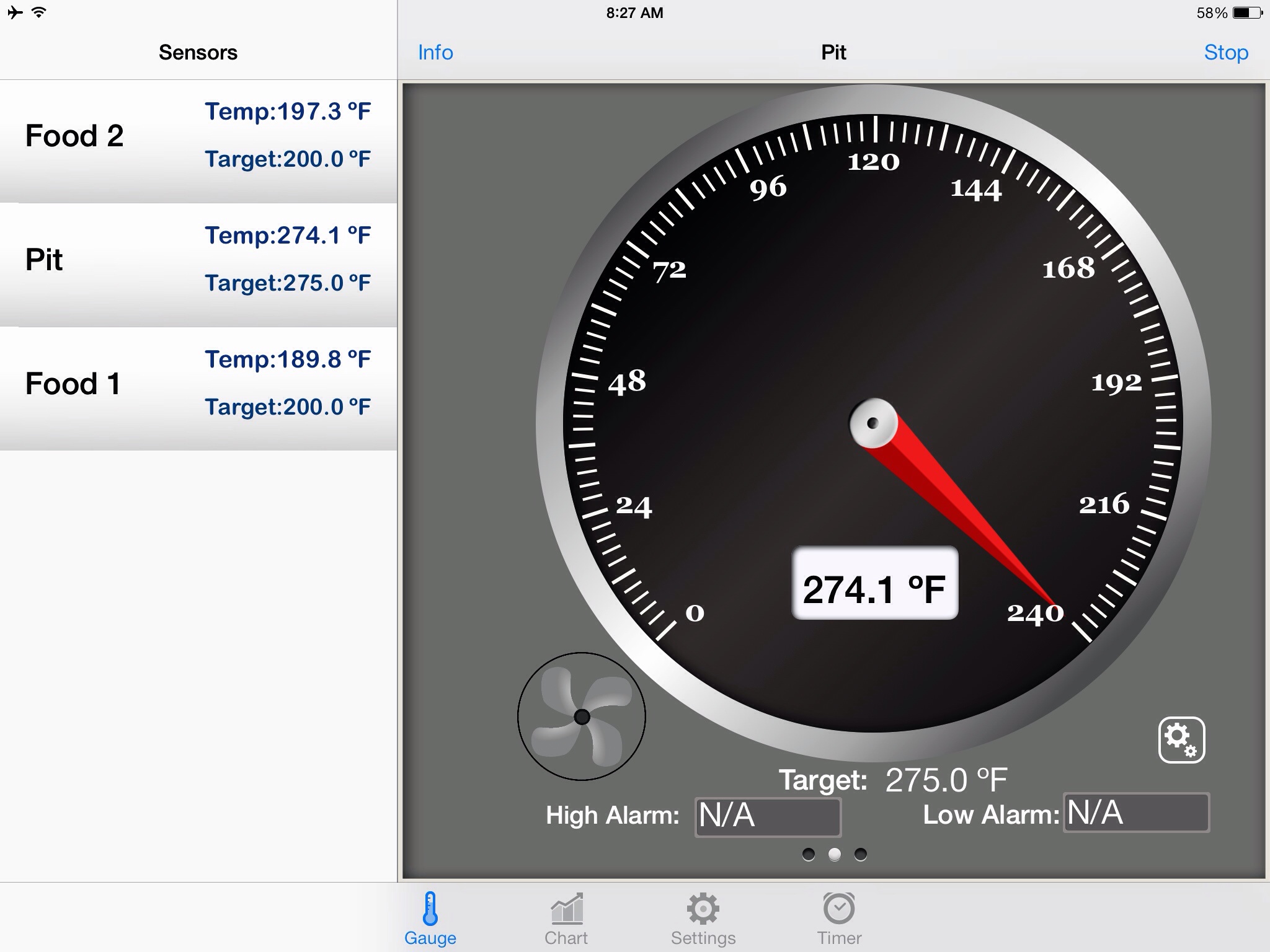Tap the airplane mode status icon

point(16,12)
